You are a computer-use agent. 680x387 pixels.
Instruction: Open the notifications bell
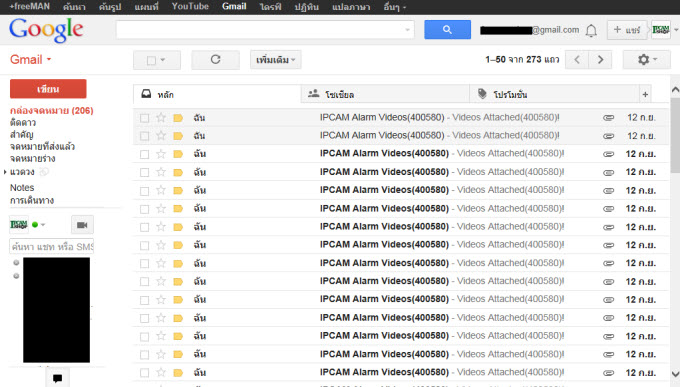click(x=591, y=30)
